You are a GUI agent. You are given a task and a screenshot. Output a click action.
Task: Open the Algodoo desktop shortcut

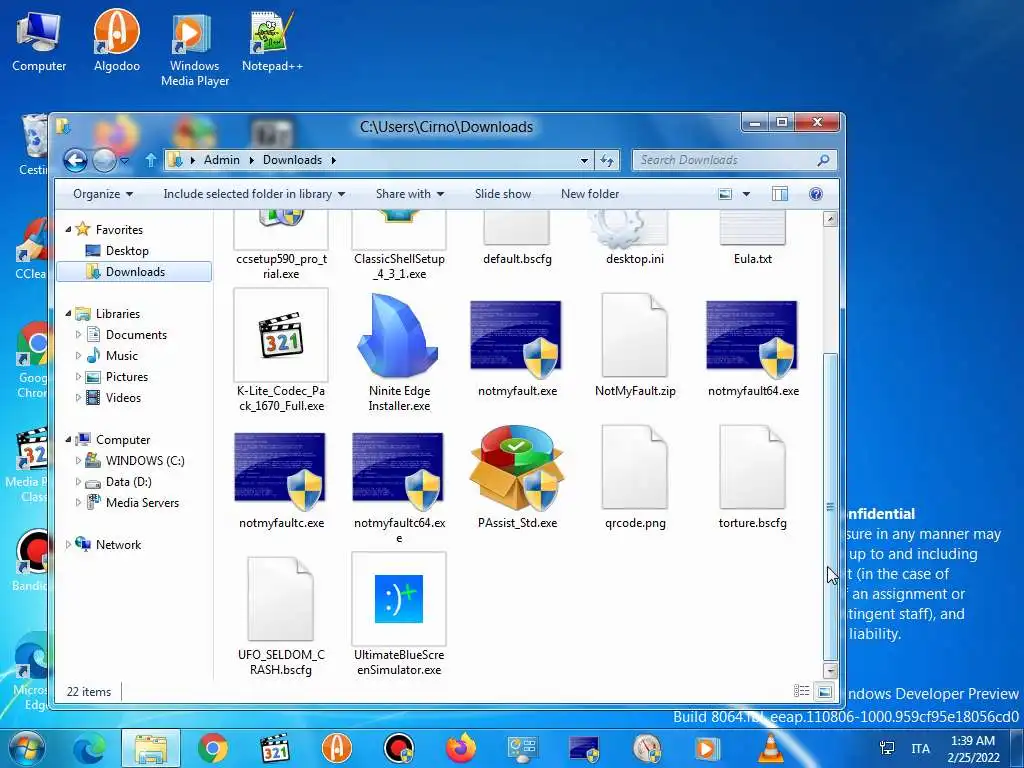tap(116, 40)
